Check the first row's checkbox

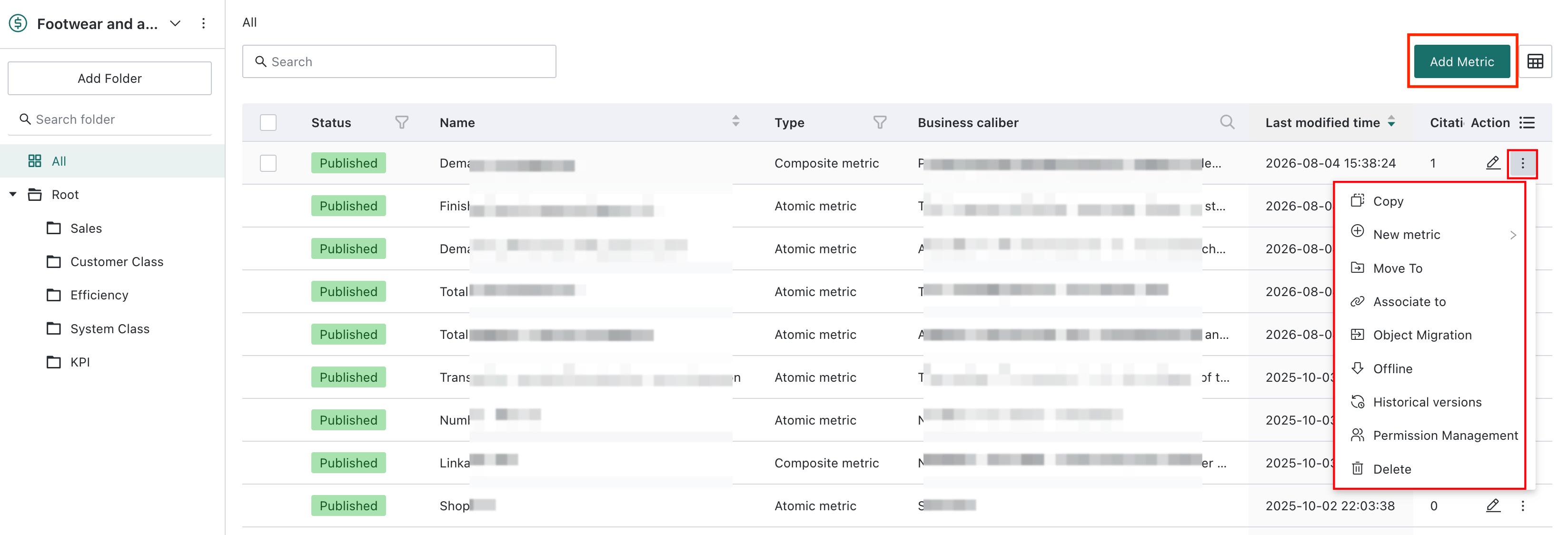pos(268,163)
